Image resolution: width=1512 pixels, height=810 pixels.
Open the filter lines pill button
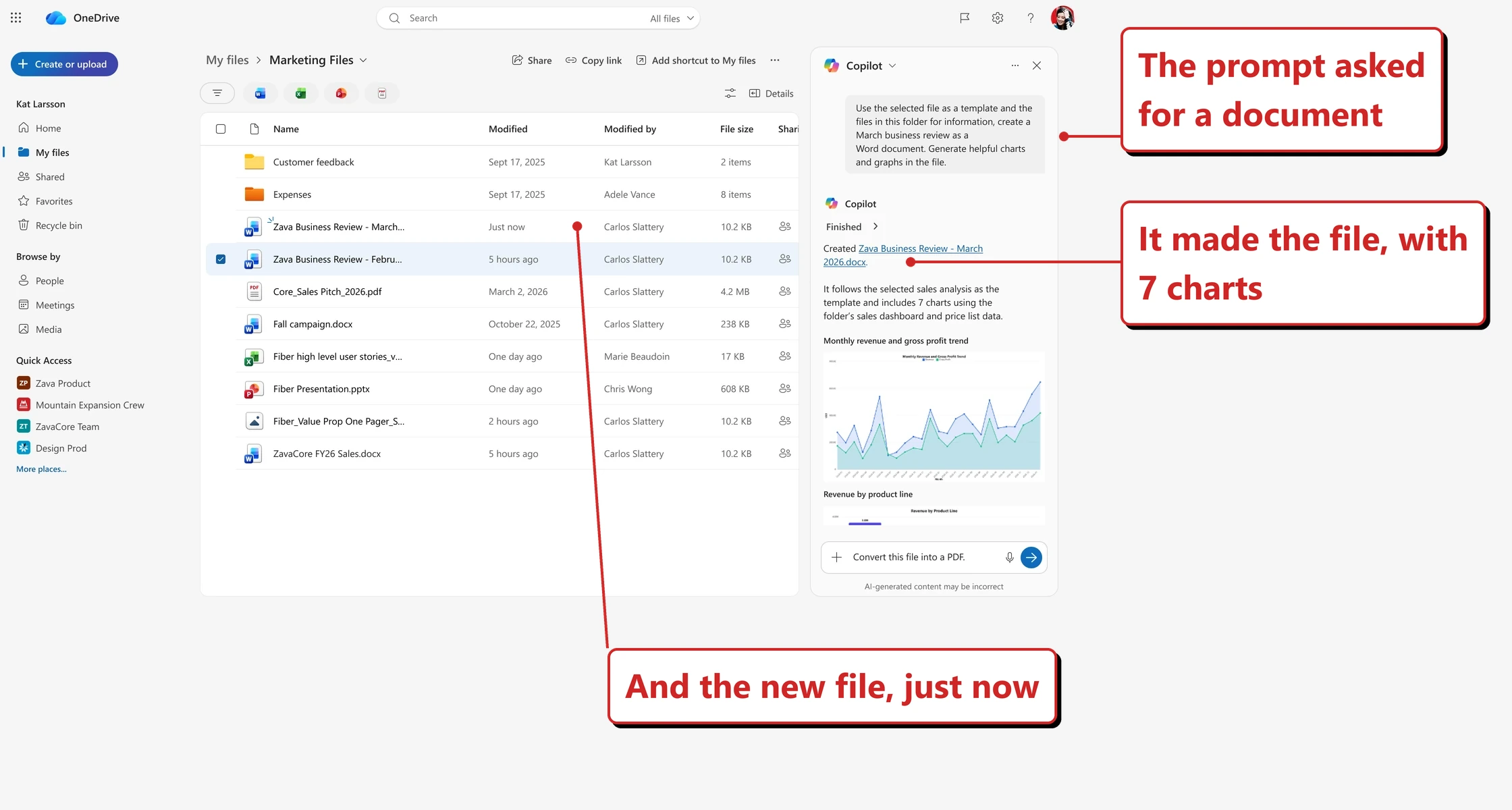217,93
